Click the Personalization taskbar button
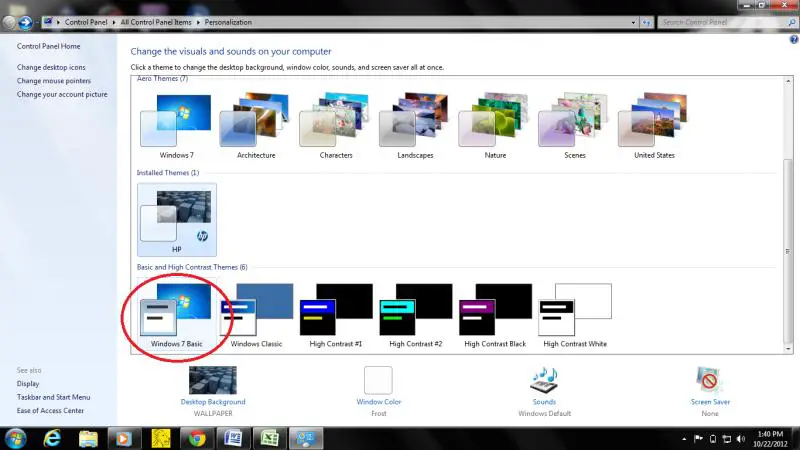This screenshot has height=450, width=800. (306, 439)
